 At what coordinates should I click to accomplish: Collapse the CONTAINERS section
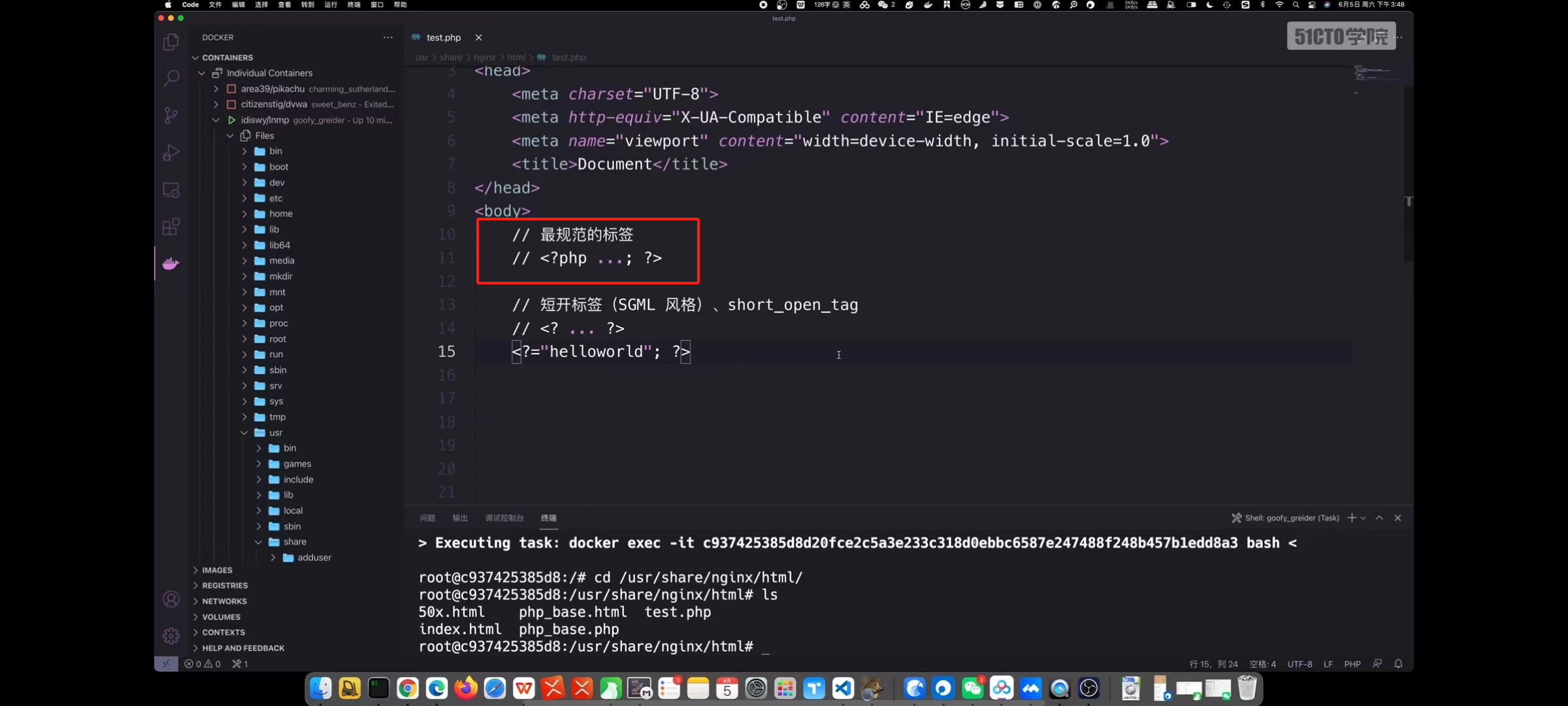pyautogui.click(x=227, y=58)
